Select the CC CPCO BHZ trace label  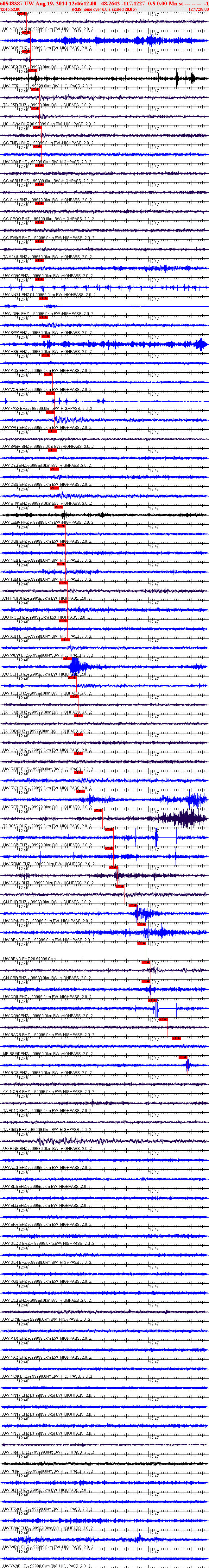[x=49, y=219]
